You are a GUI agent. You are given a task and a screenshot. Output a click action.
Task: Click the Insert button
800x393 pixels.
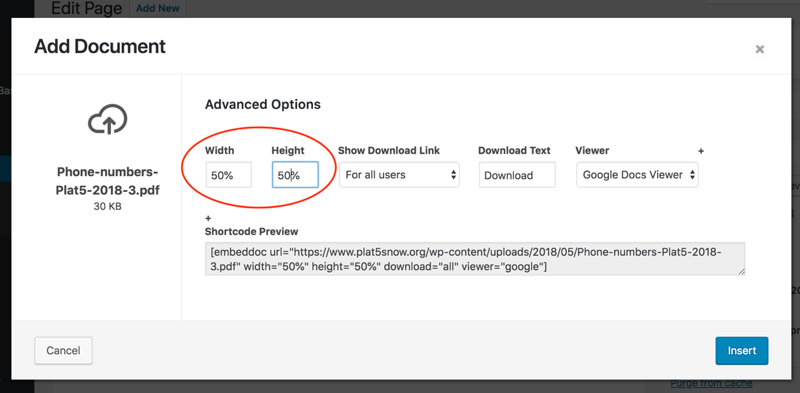point(742,351)
